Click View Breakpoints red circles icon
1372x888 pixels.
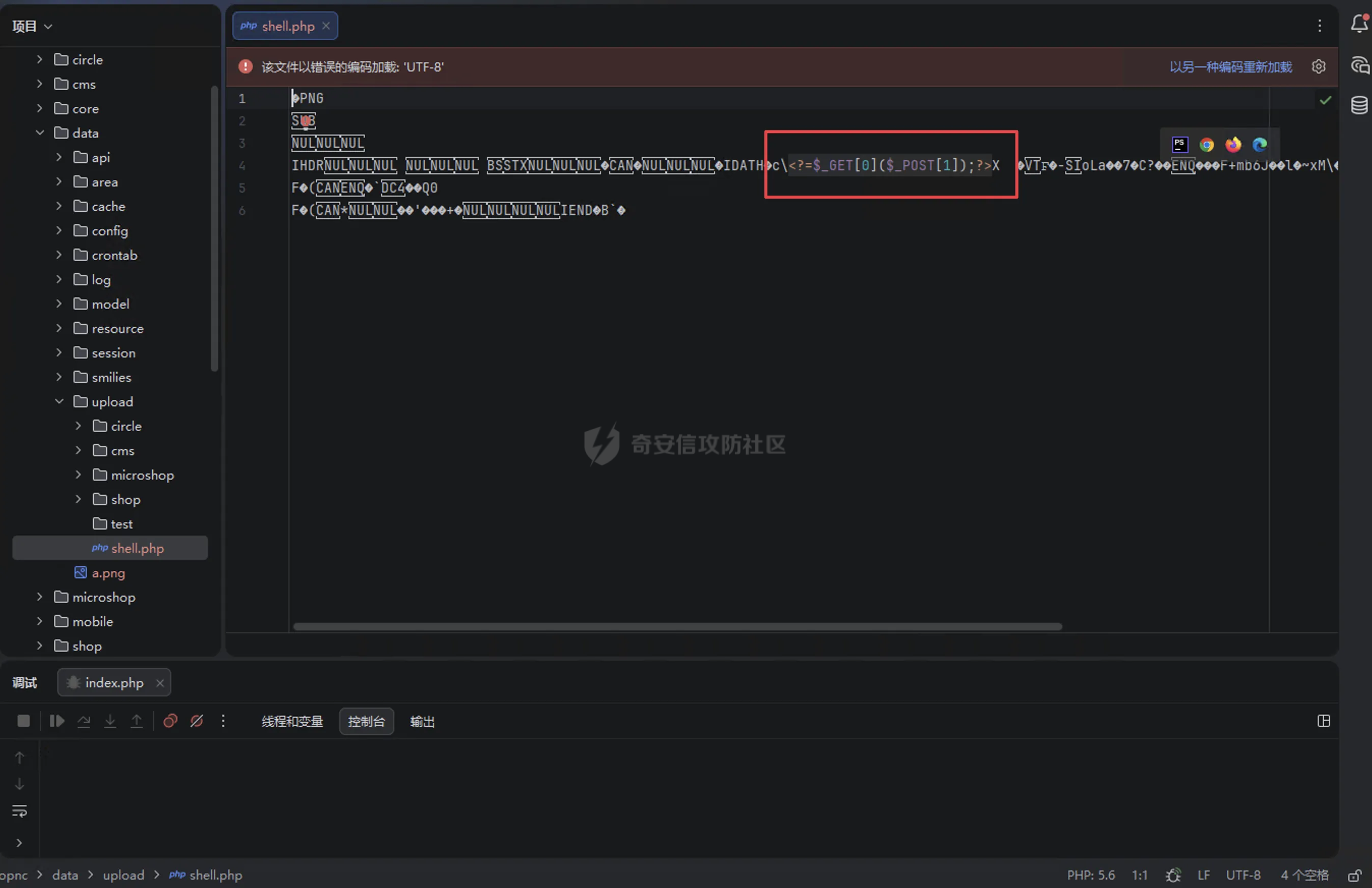[170, 721]
